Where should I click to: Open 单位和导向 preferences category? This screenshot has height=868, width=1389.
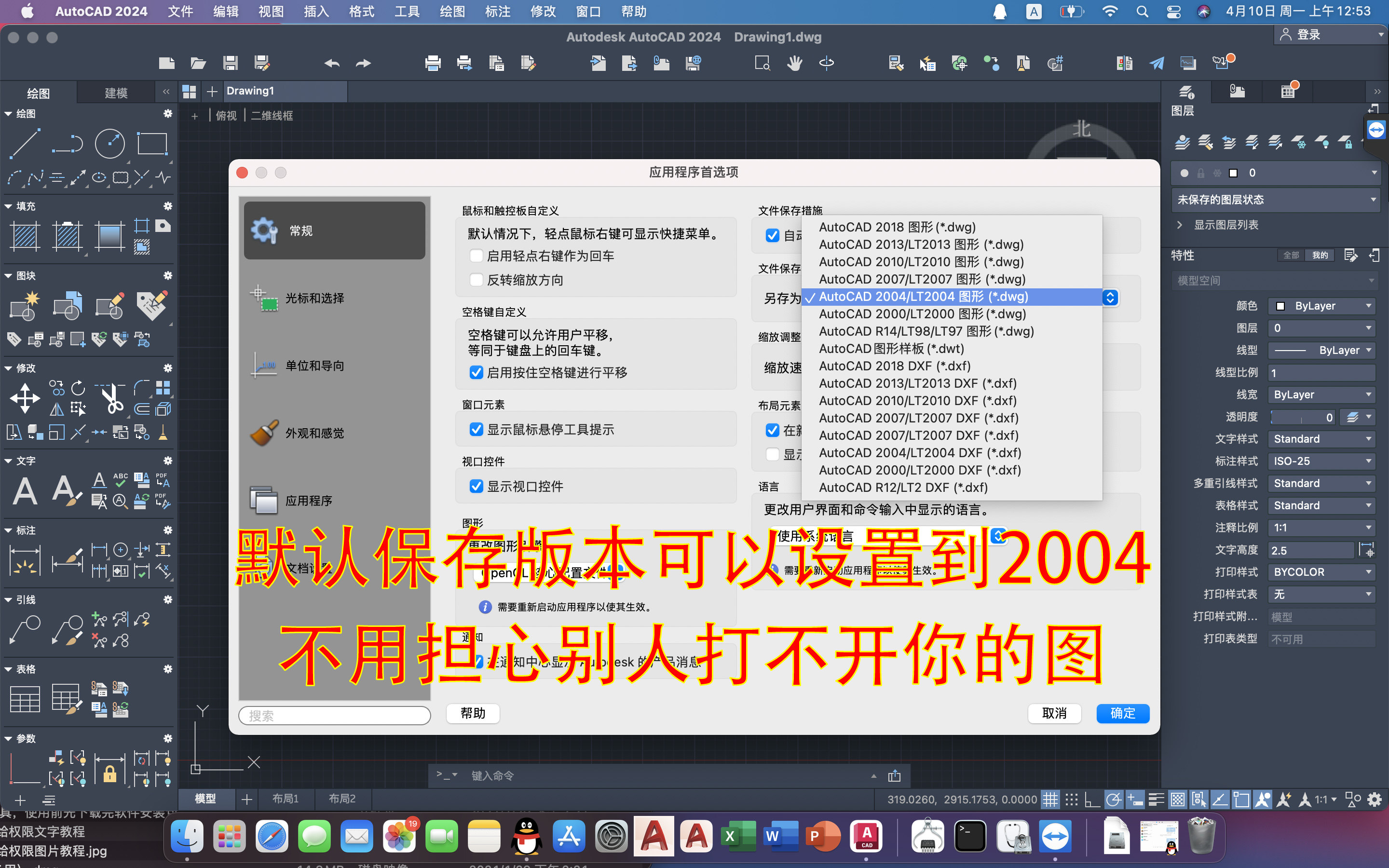[x=335, y=366]
